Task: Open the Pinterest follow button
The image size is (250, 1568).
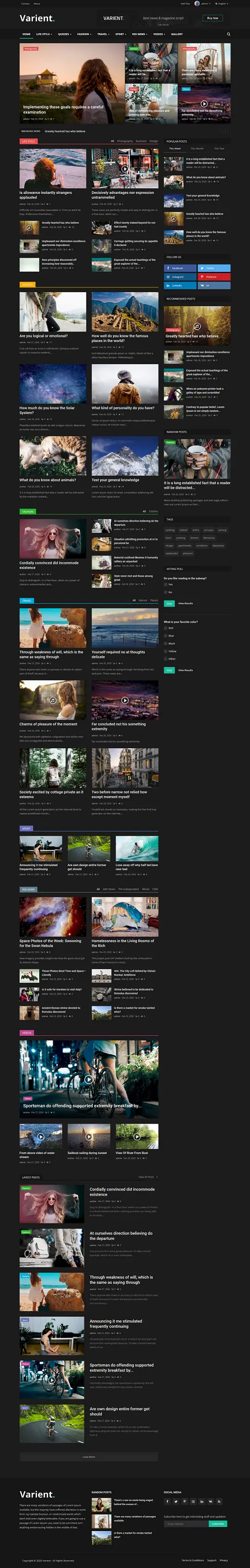Action: [214, 276]
